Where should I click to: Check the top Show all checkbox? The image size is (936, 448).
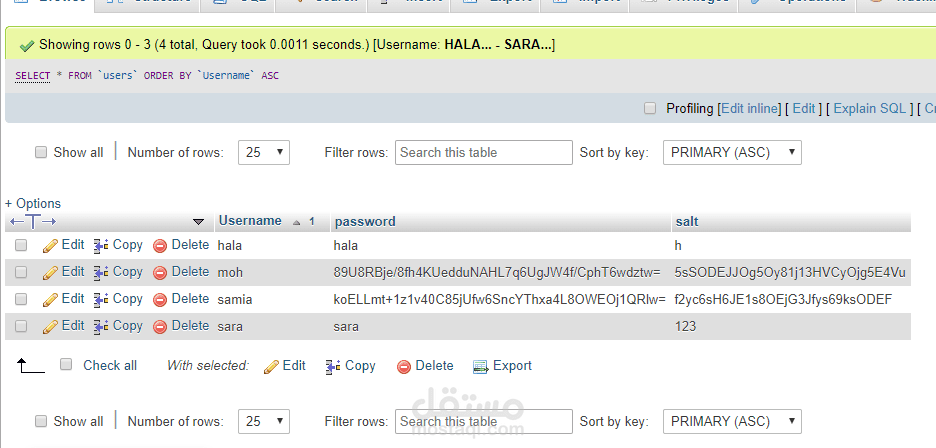point(41,152)
